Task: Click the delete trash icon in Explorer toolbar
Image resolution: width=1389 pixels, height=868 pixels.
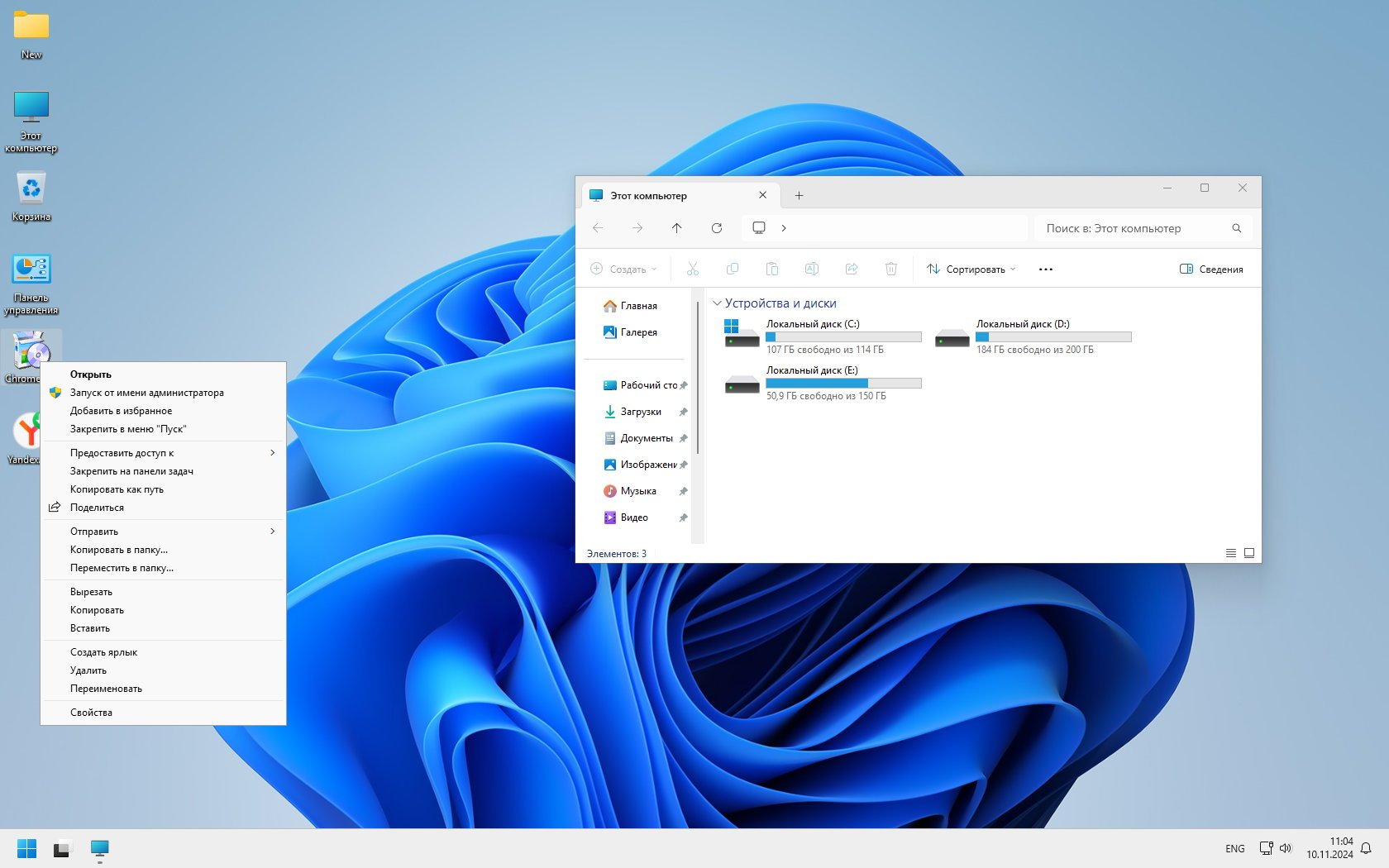Action: [x=891, y=269]
